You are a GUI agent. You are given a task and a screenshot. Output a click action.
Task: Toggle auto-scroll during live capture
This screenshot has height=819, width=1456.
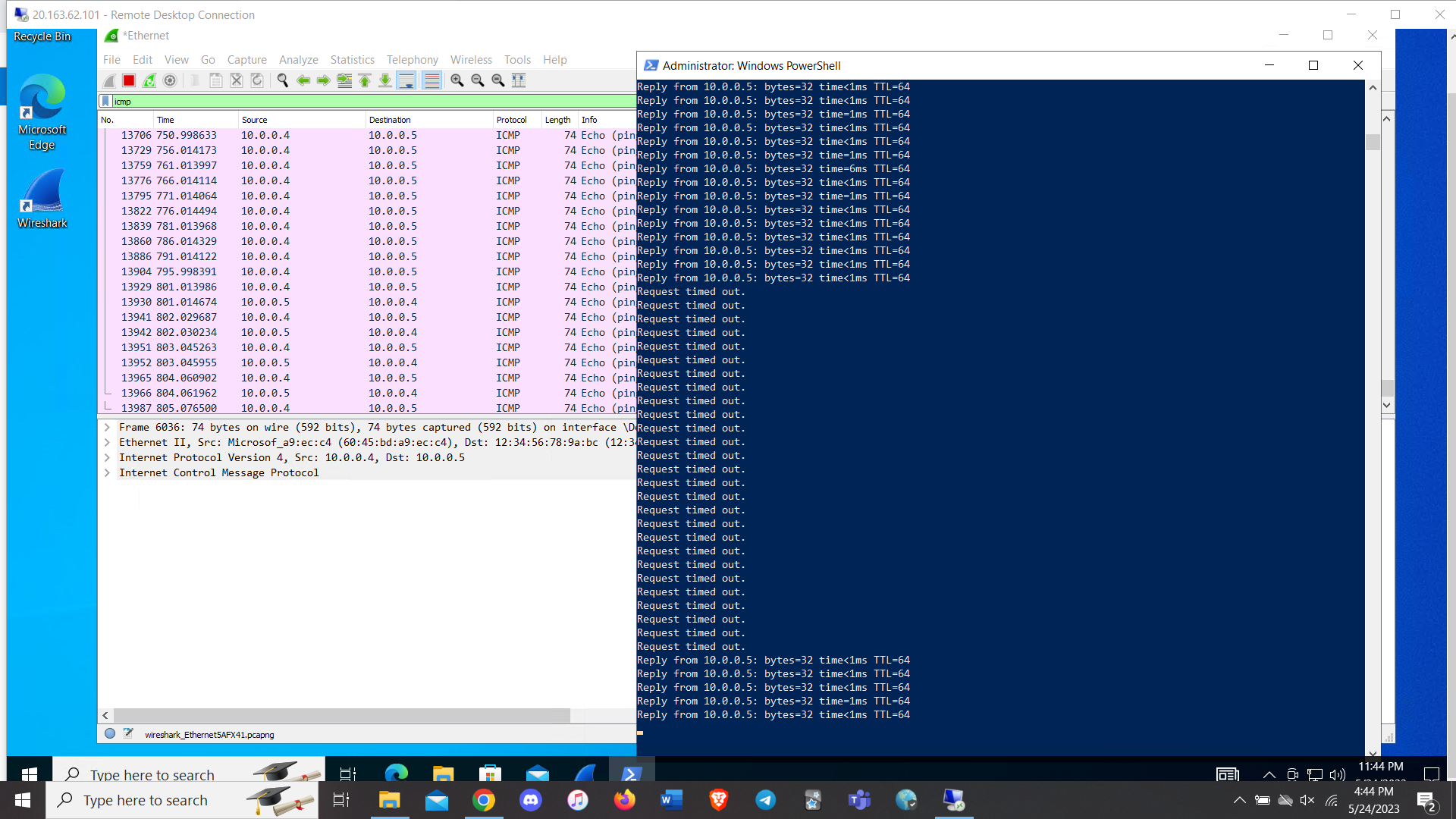(x=406, y=80)
